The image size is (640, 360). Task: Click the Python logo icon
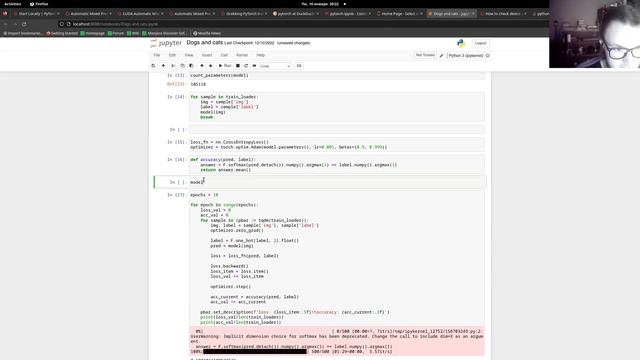pyautogui.click(x=461, y=43)
